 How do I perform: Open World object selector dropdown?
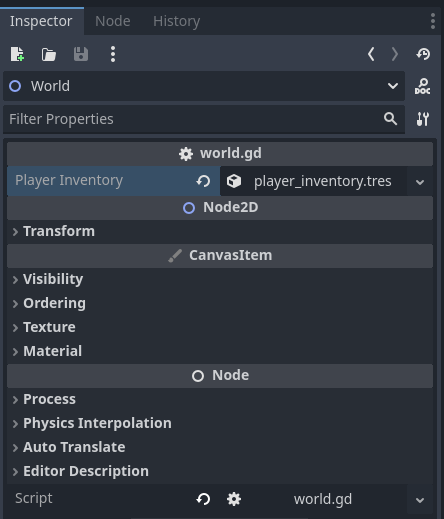point(204,86)
